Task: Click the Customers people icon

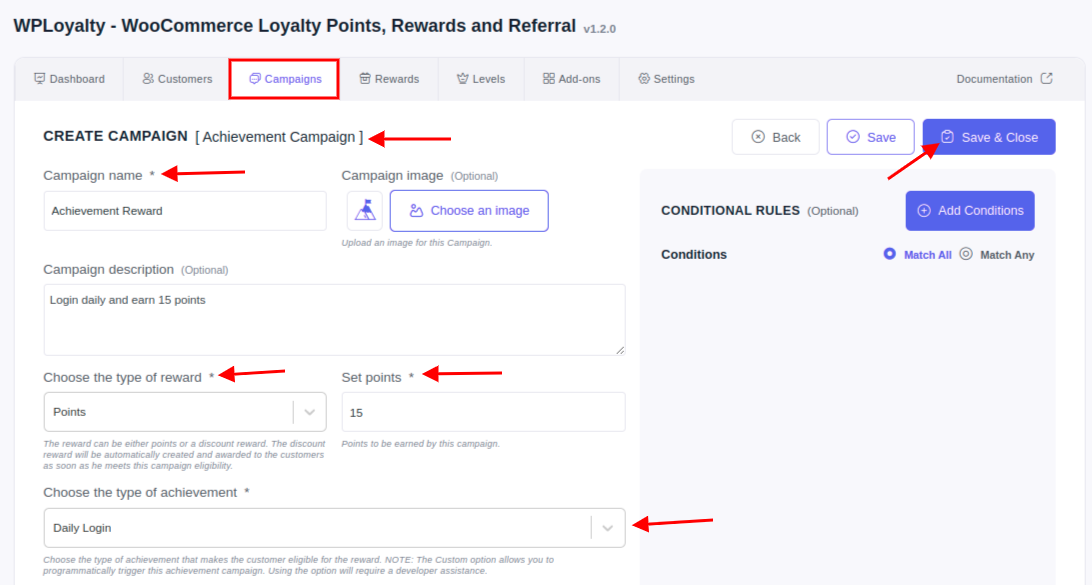Action: tap(148, 79)
